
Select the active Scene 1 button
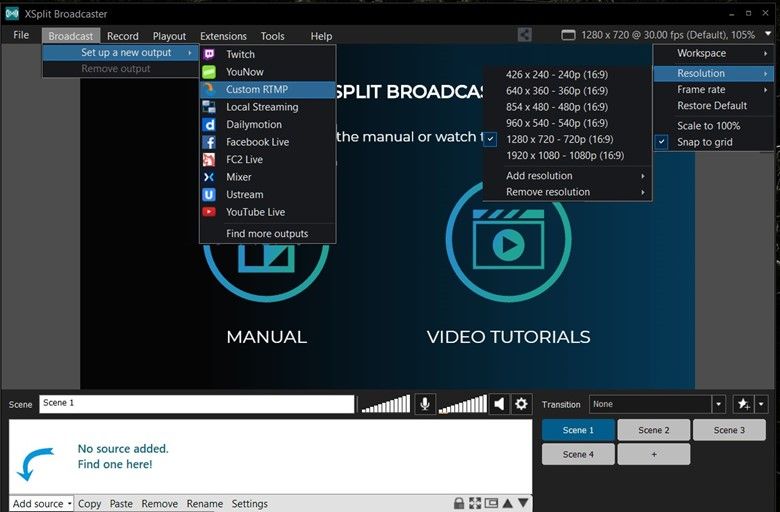point(578,430)
